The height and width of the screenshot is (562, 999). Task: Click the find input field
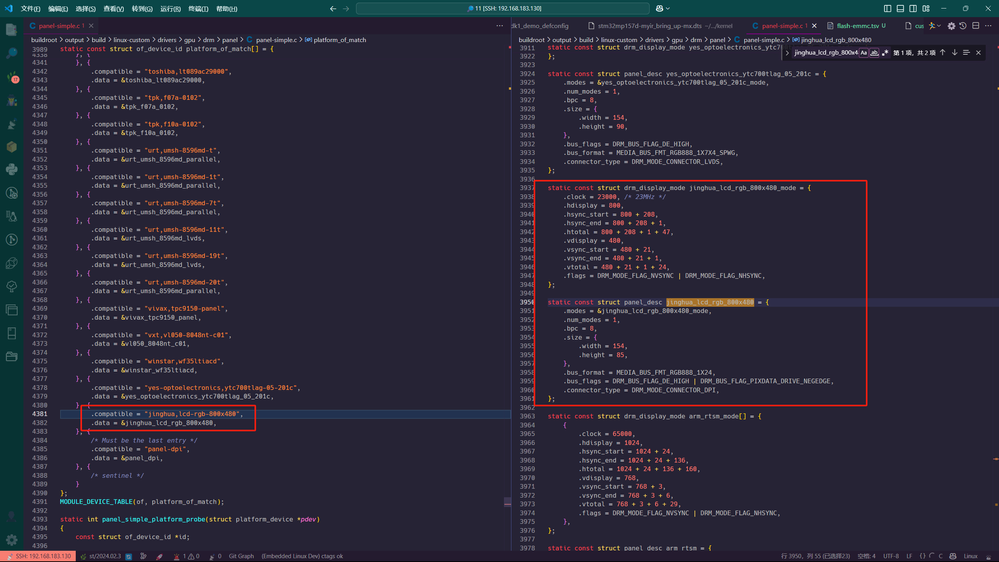[825, 53]
